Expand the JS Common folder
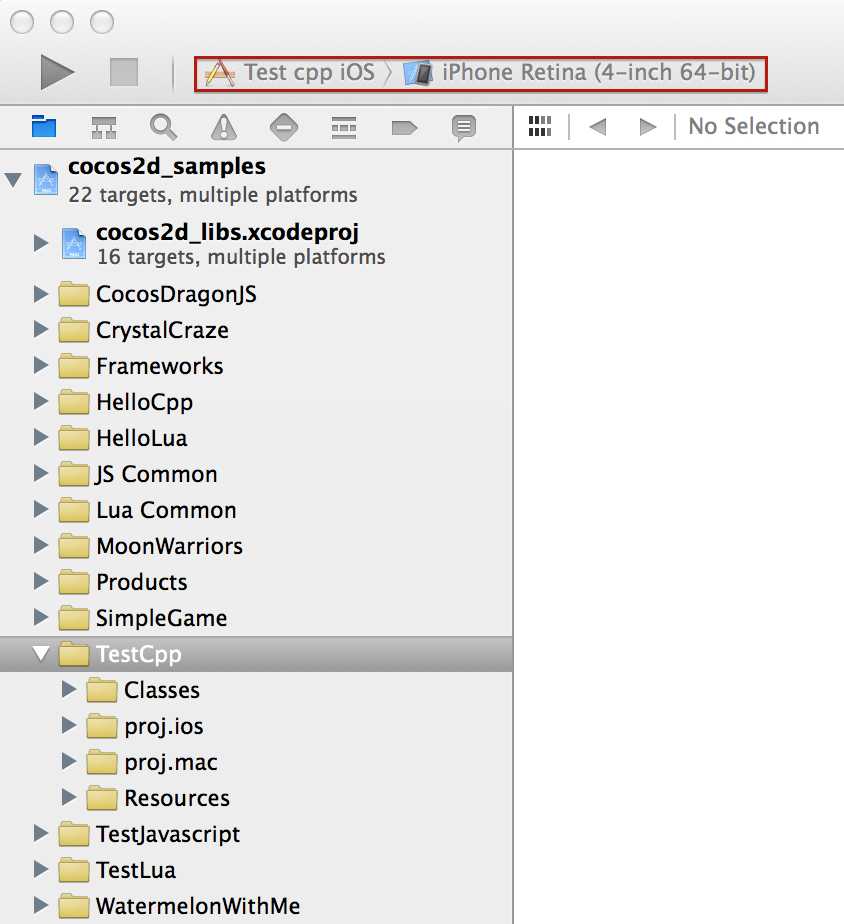This screenshot has height=924, width=844. click(x=41, y=473)
